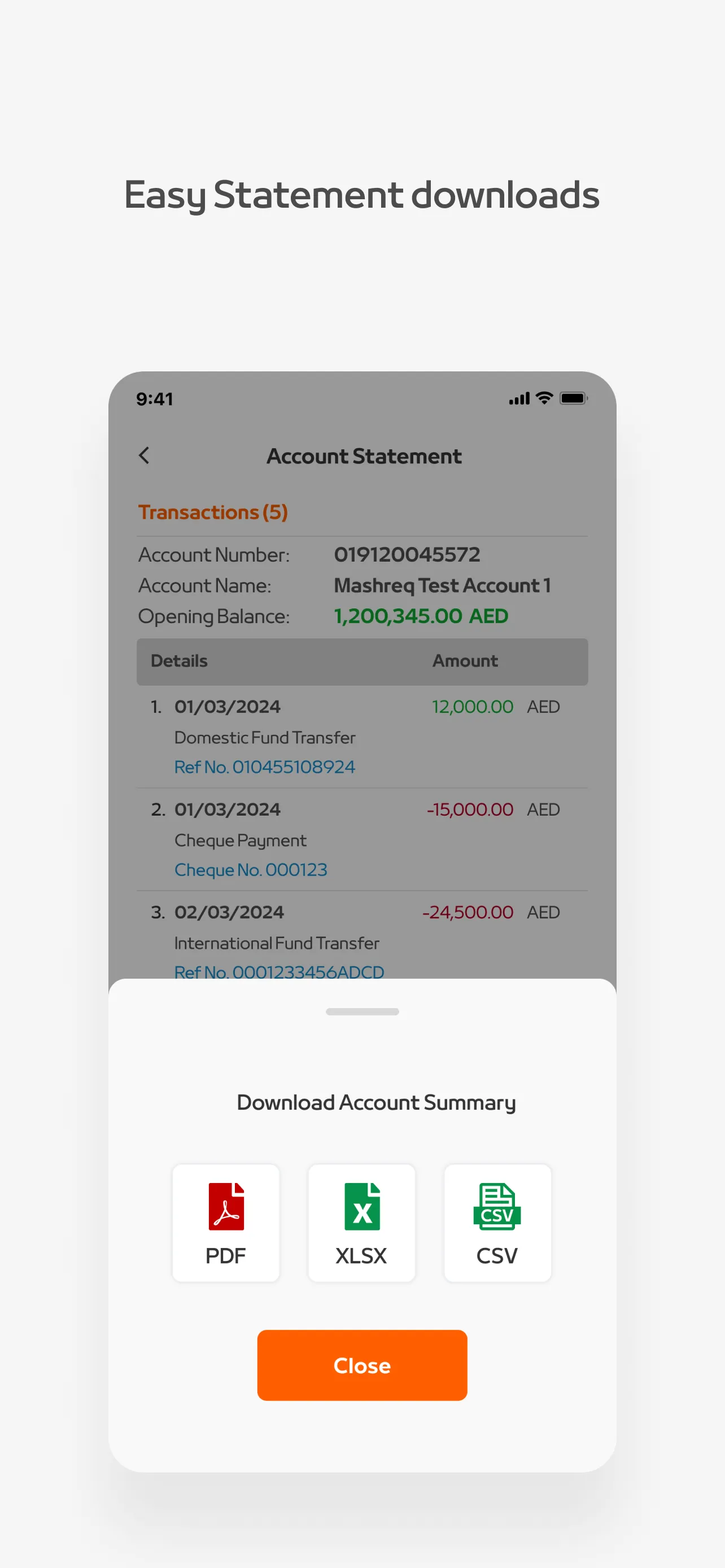Tap the Account Statement title
This screenshot has width=725, height=1568.
[x=364, y=456]
